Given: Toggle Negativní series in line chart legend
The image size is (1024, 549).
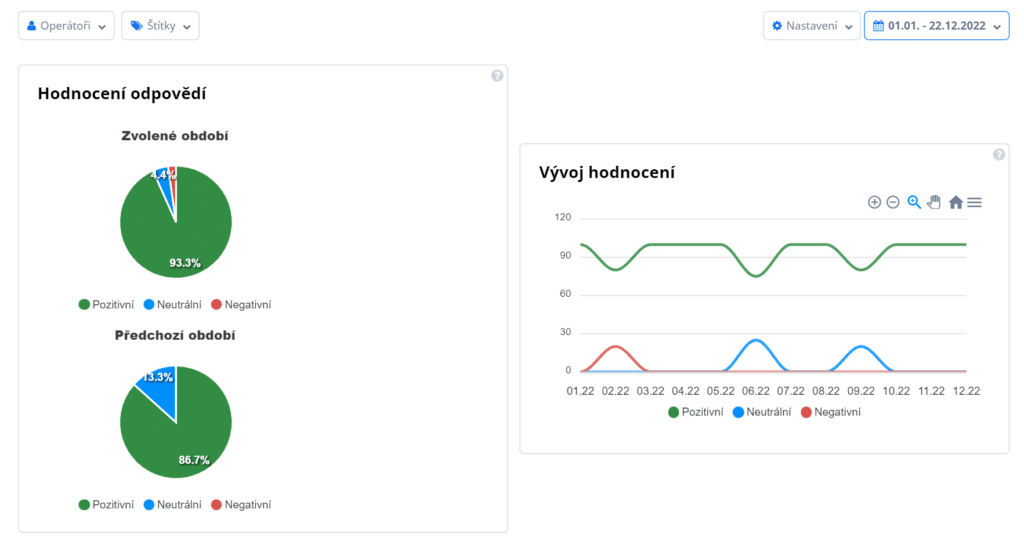Looking at the screenshot, I should 830,412.
